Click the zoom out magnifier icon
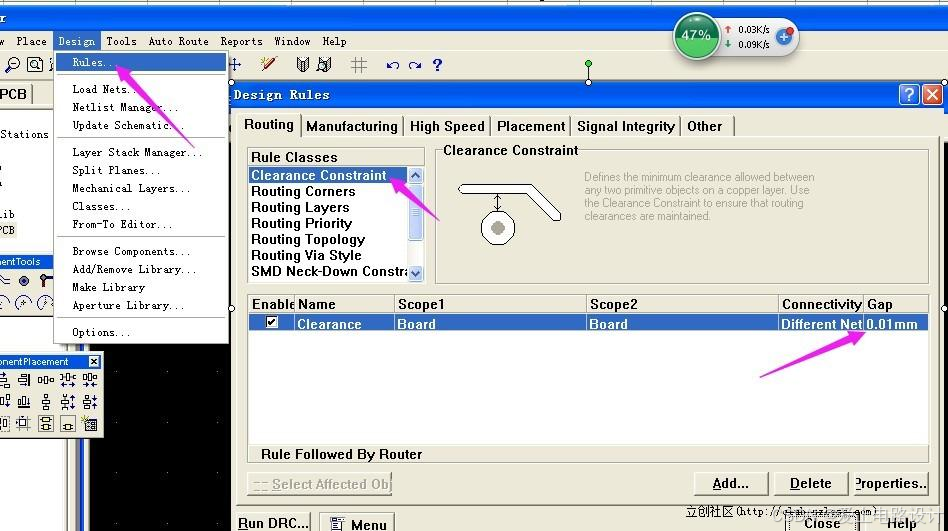Image resolution: width=948 pixels, height=531 pixels. point(12,64)
